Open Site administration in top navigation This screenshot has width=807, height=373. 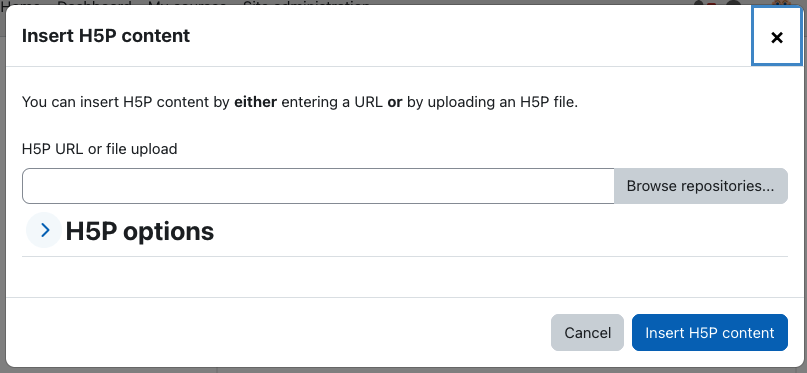(306, 3)
